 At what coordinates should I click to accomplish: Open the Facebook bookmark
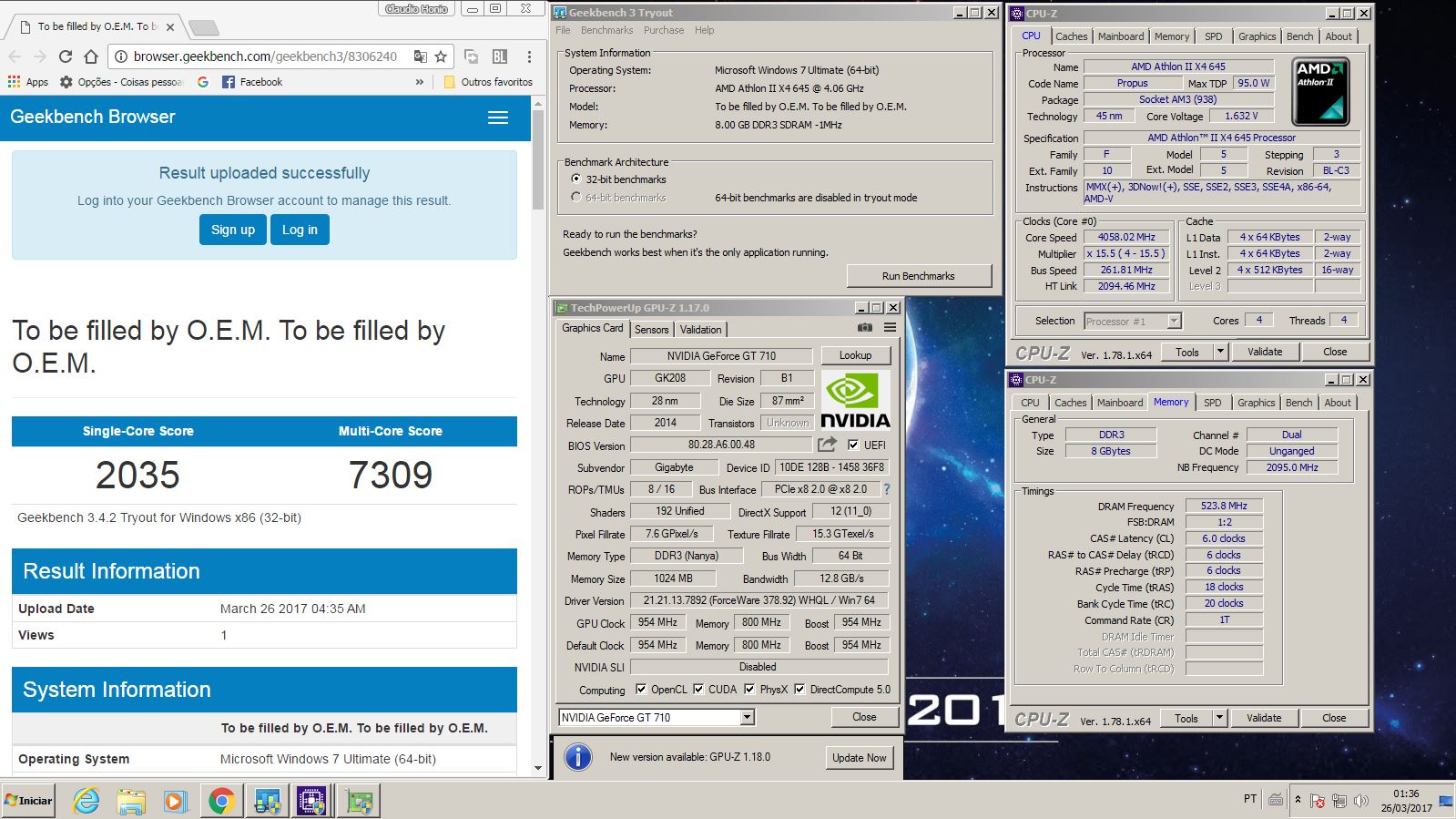[x=252, y=82]
